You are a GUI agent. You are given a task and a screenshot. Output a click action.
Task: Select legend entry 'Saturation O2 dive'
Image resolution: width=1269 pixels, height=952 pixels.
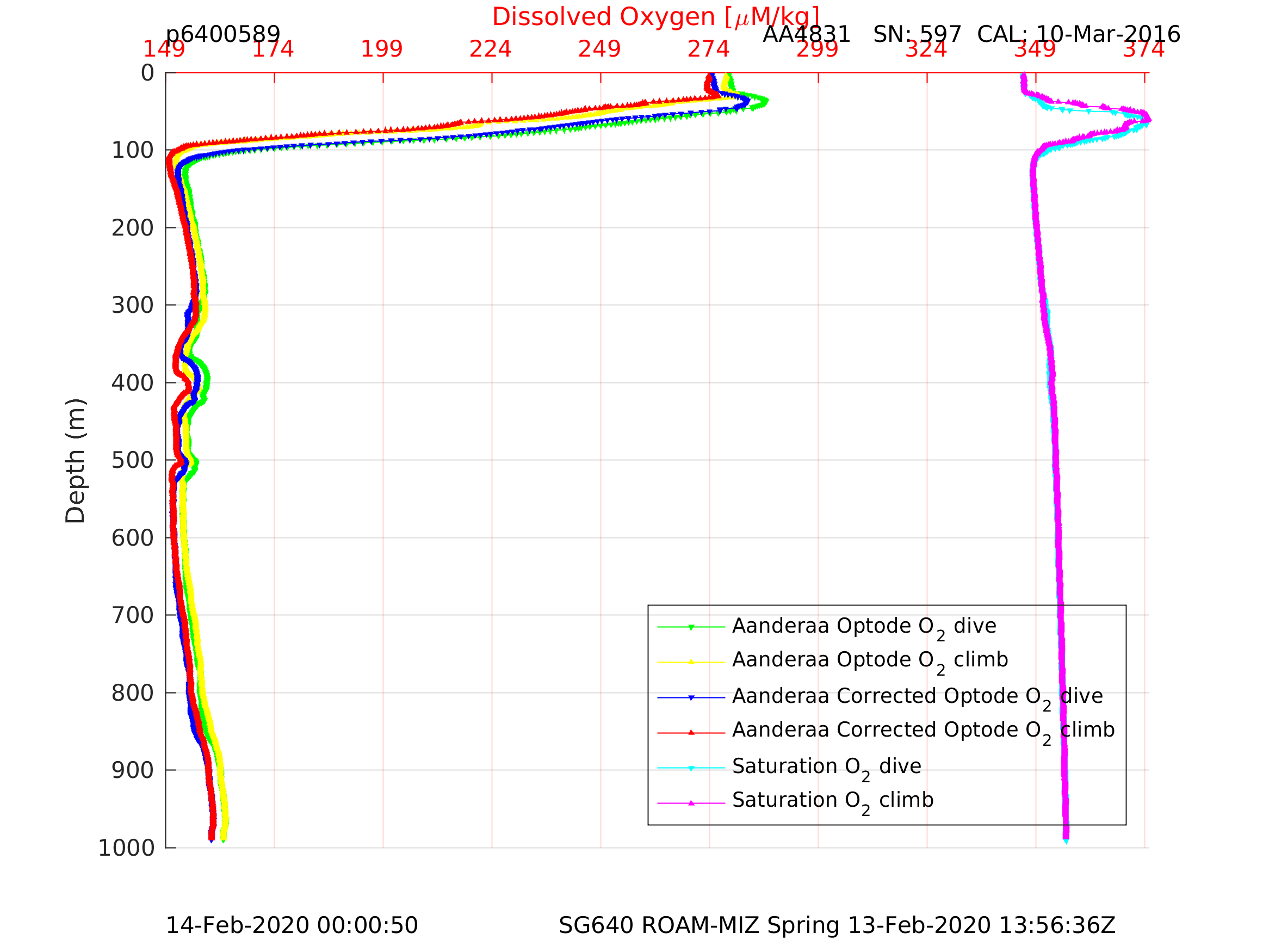pos(827,767)
